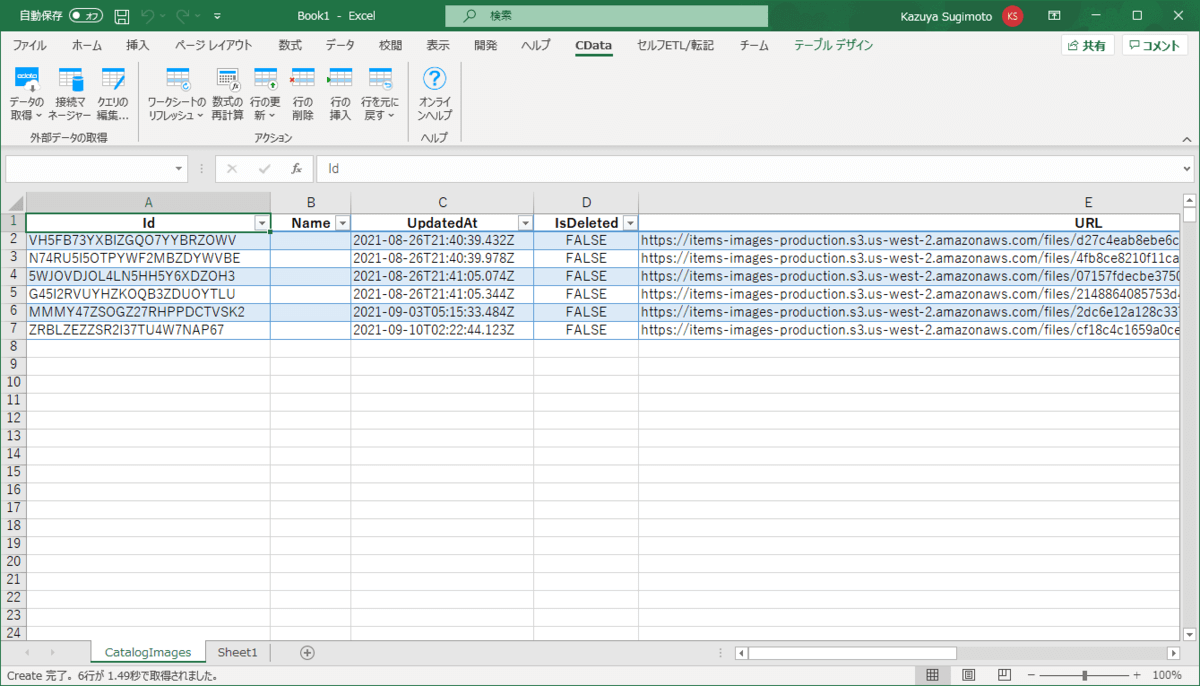Switch to the Sheet1 worksheet tab
The height and width of the screenshot is (686, 1200).
(237, 652)
